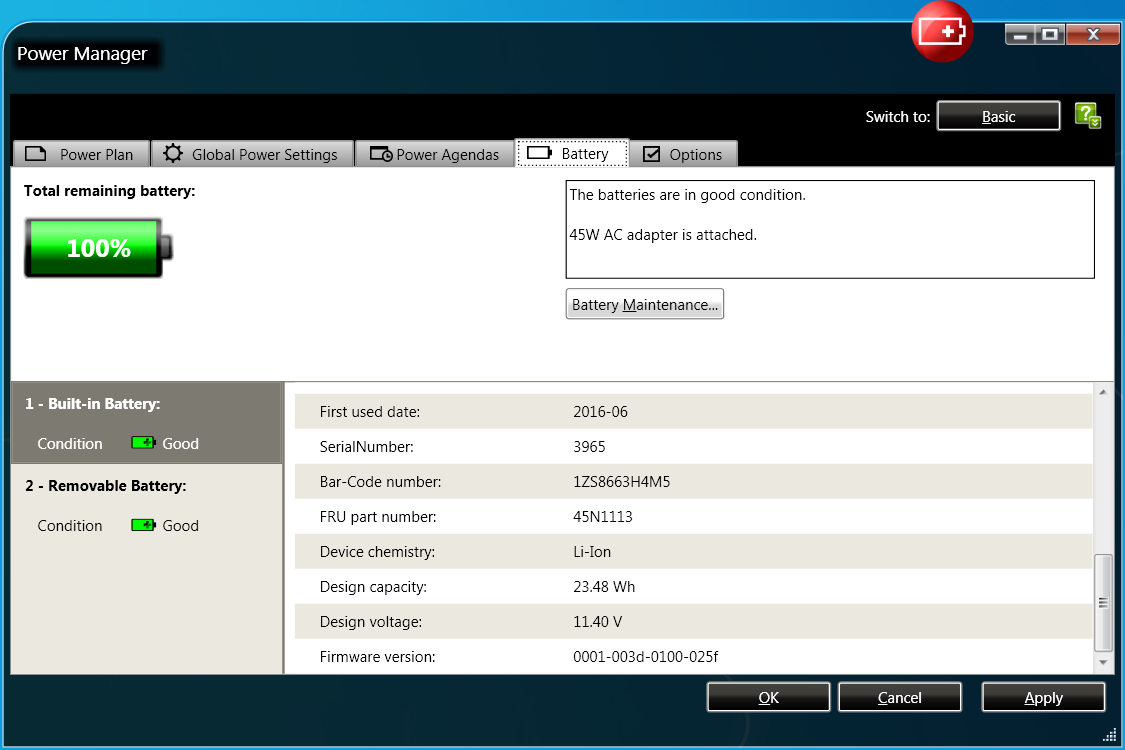1125x750 pixels.
Task: Select firmware version 0001-003d-0100-025f
Action: point(646,657)
